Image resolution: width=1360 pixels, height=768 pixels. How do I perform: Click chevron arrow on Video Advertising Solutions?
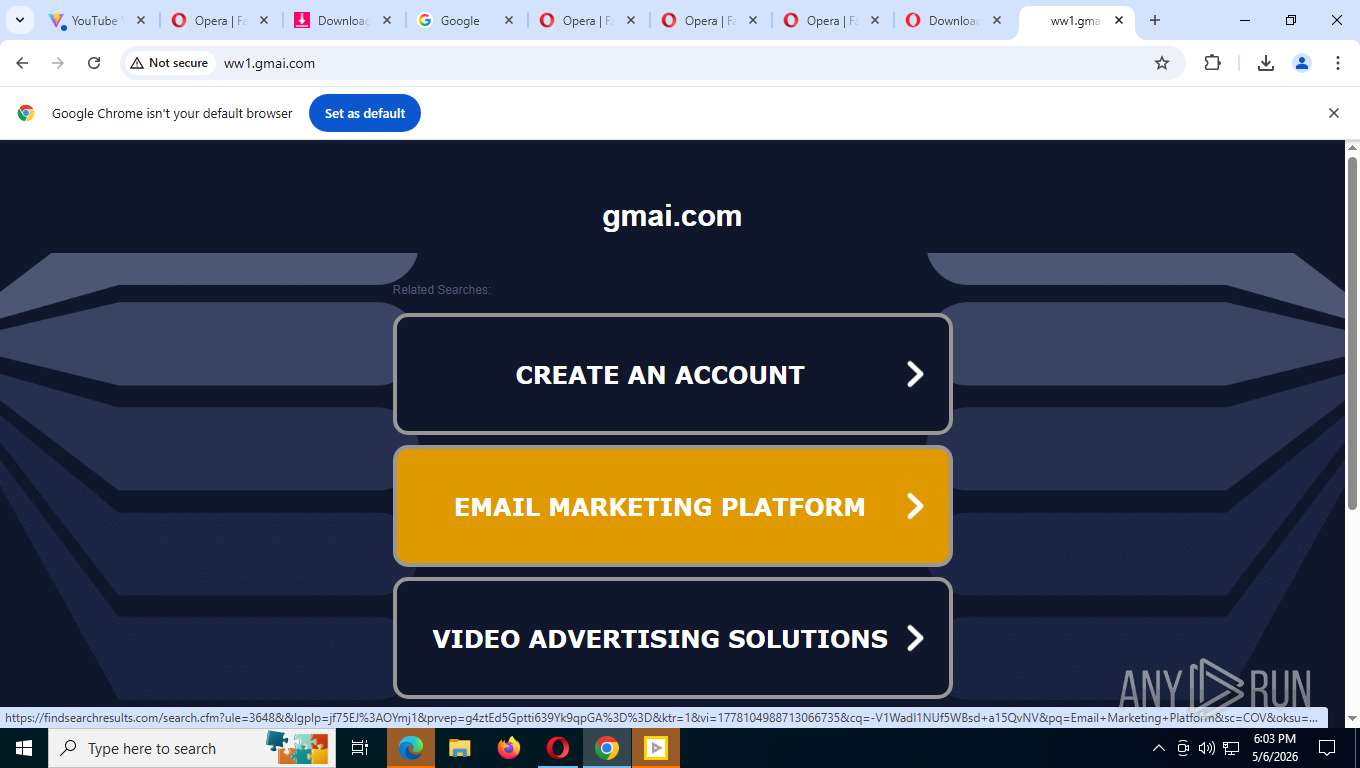(915, 638)
